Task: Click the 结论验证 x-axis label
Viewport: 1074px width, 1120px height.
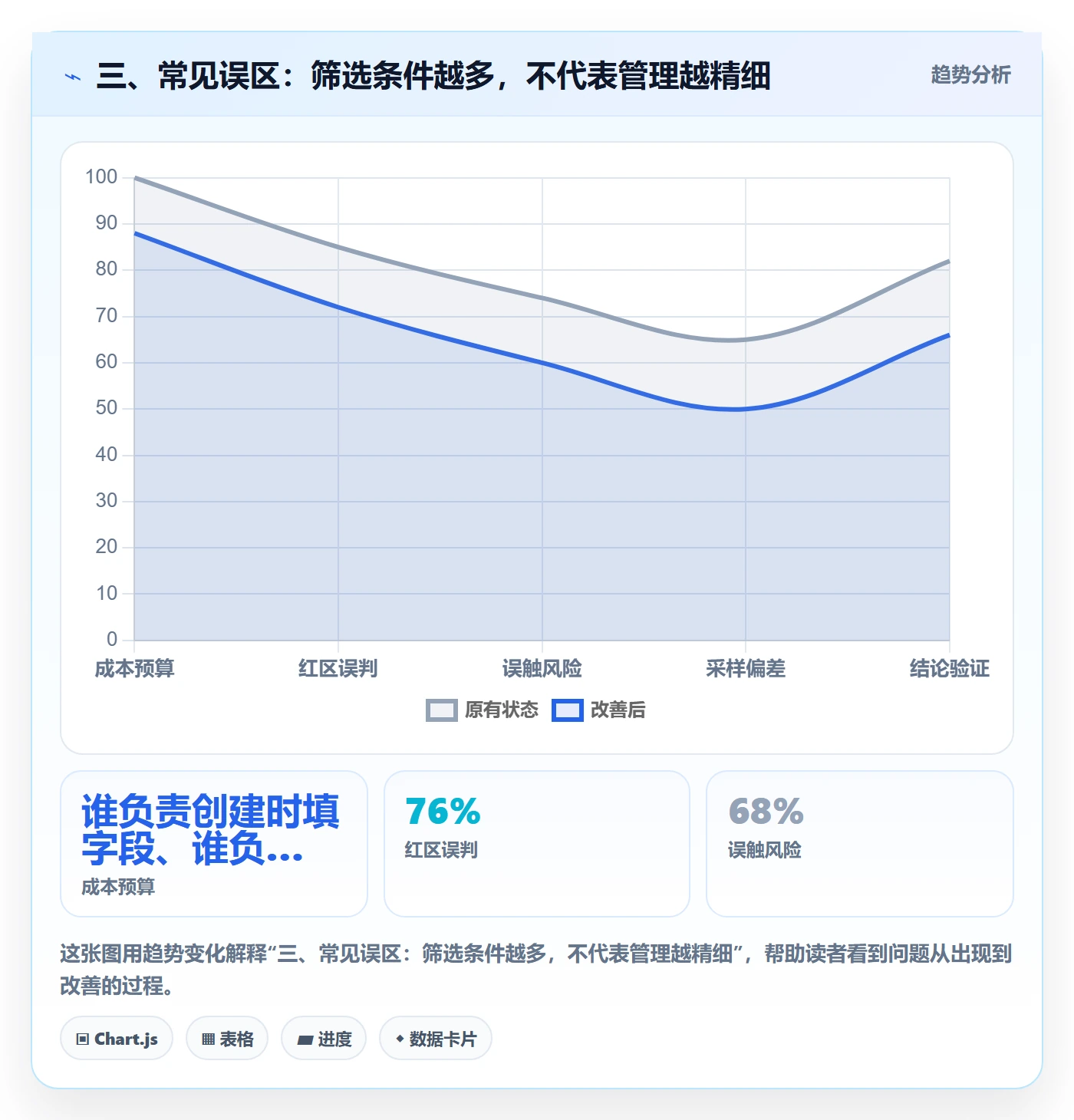Action: pos(950,669)
